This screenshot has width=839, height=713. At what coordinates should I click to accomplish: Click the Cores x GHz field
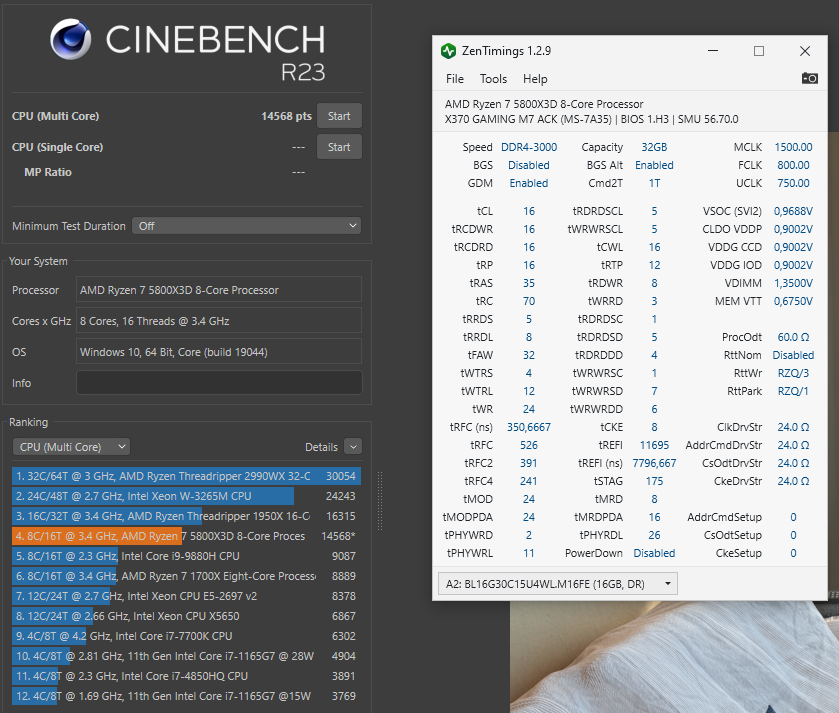click(219, 321)
